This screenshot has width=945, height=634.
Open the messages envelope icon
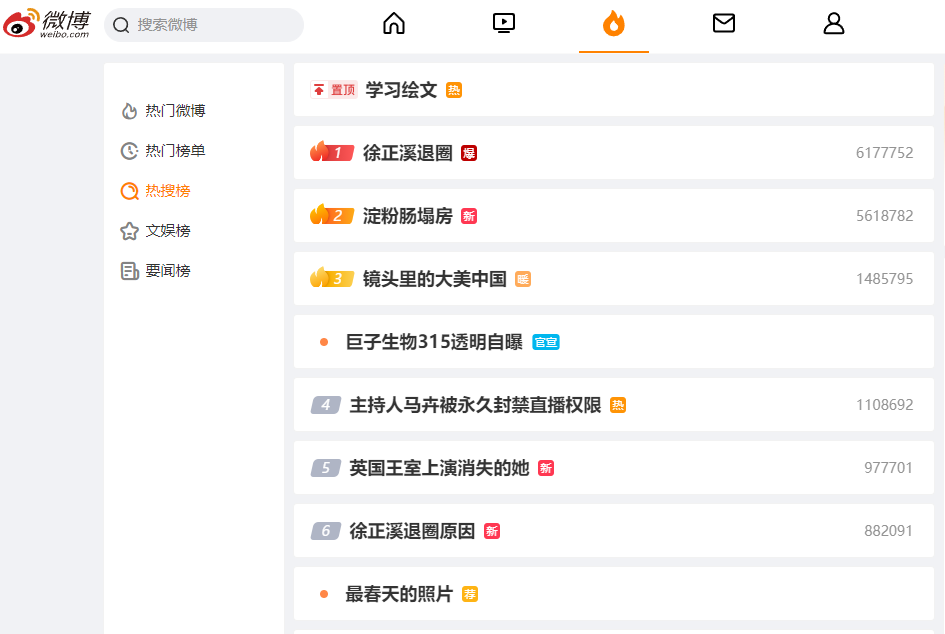pos(724,23)
